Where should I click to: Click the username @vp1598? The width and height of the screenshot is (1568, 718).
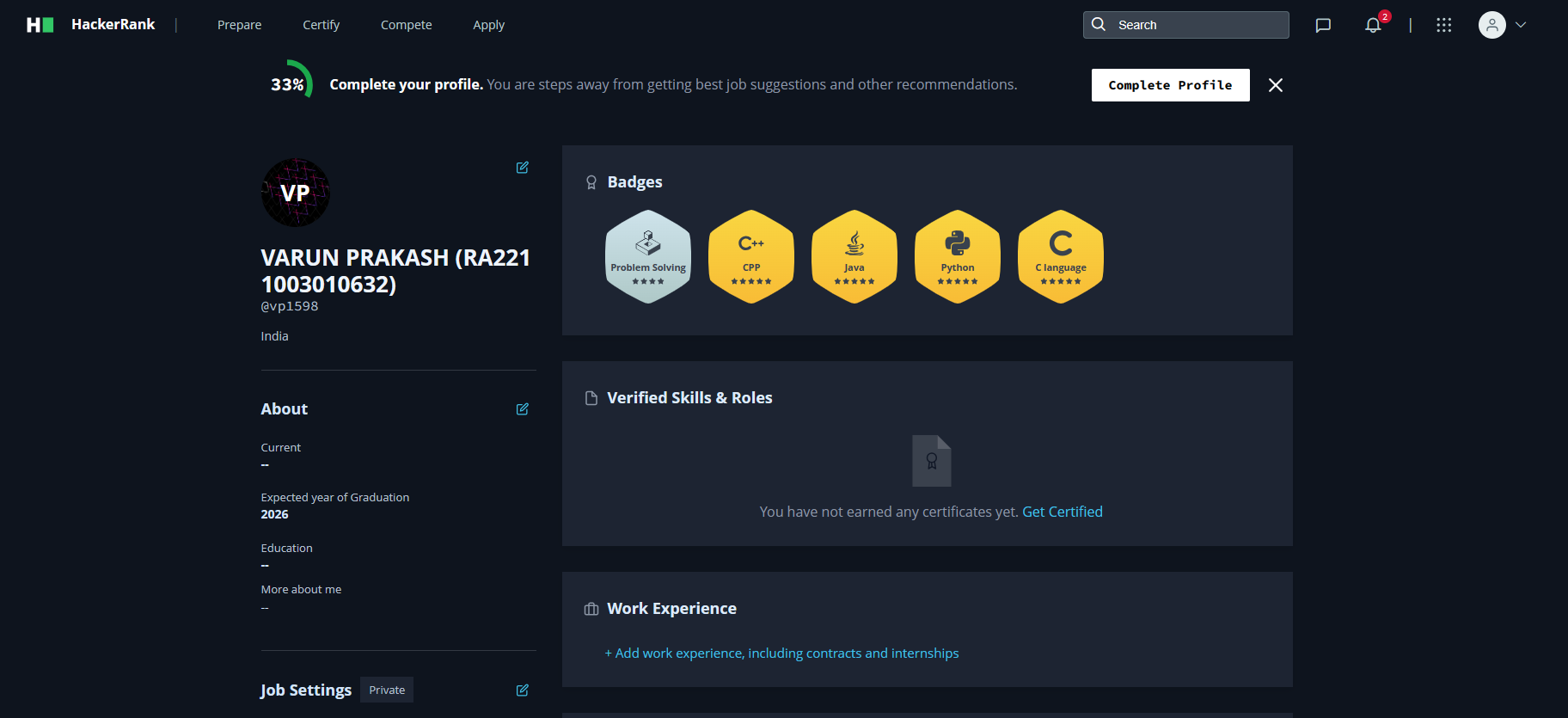point(290,306)
